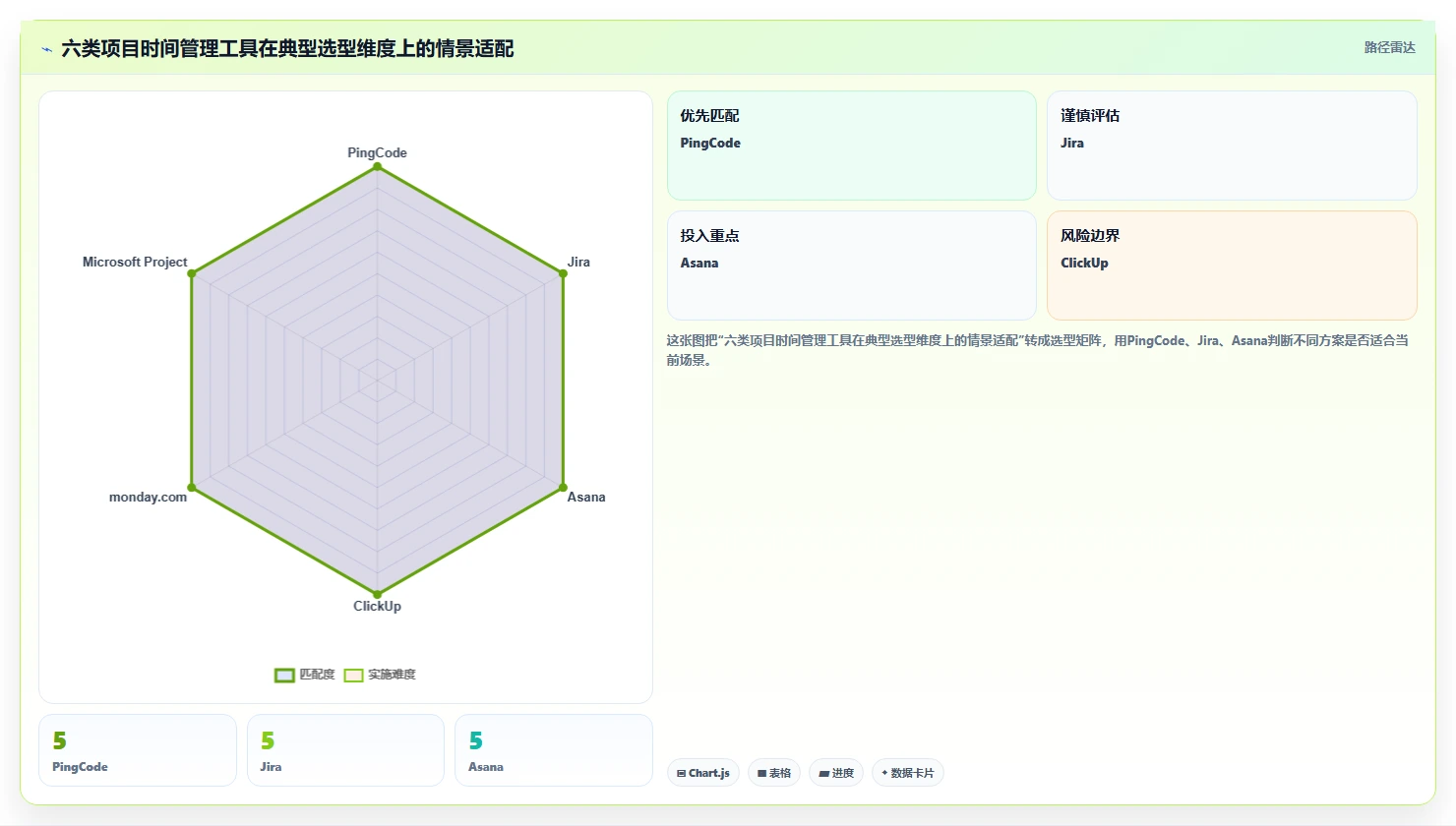Click the 数据卡片 tag chip
This screenshot has width=1456, height=826.
coord(908,773)
